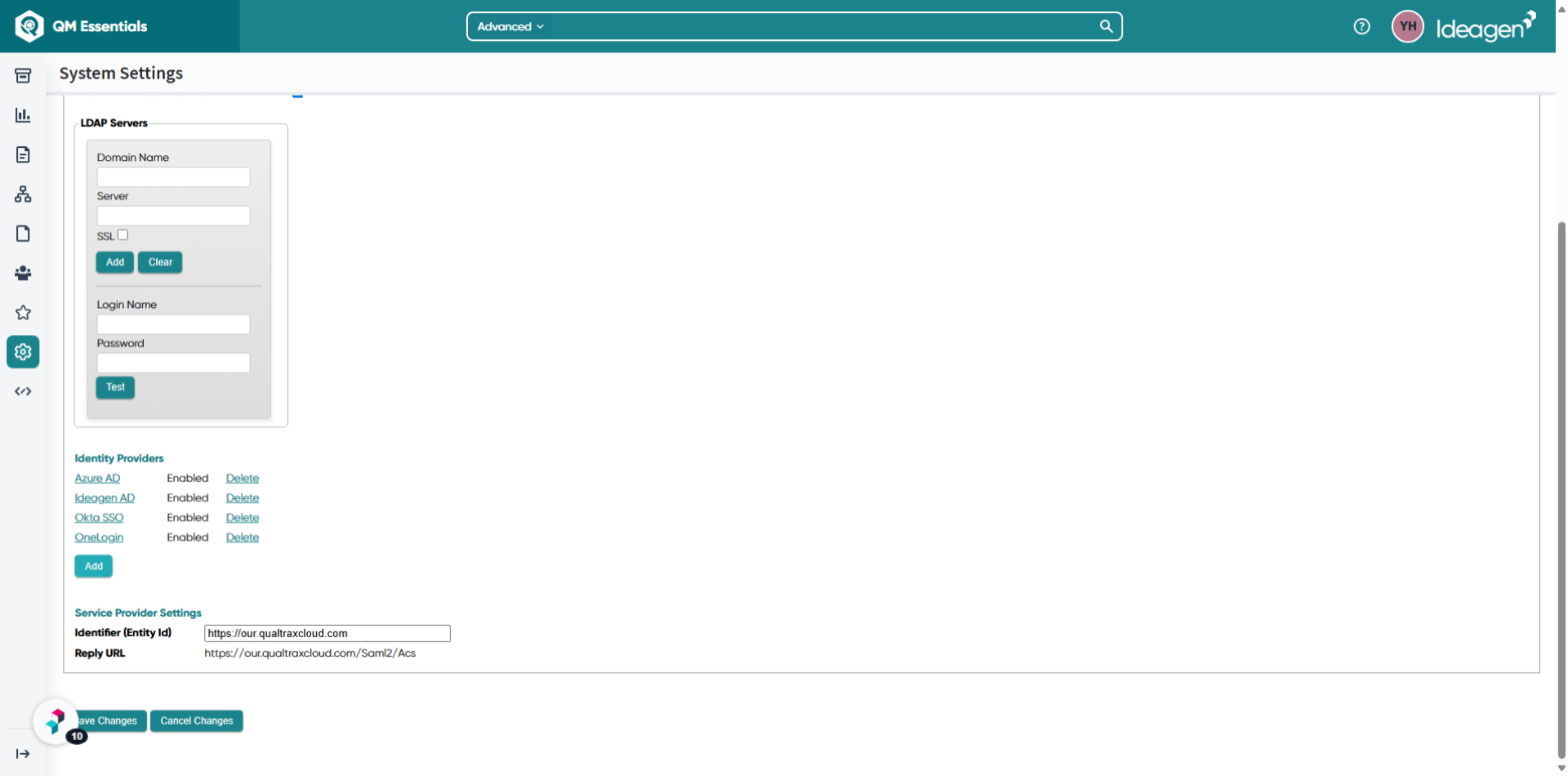Viewport: 1568px width, 776px height.
Task: Open the bar chart reports sidebar icon
Action: [x=23, y=115]
